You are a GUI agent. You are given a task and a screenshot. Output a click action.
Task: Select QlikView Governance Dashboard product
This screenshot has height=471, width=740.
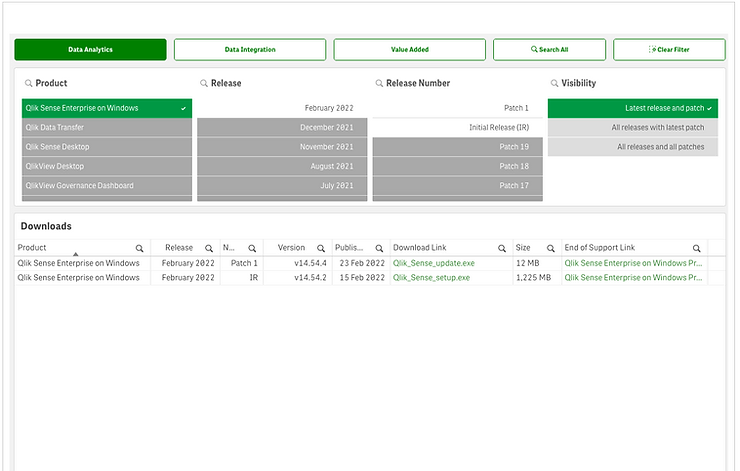pyautogui.click(x=107, y=185)
